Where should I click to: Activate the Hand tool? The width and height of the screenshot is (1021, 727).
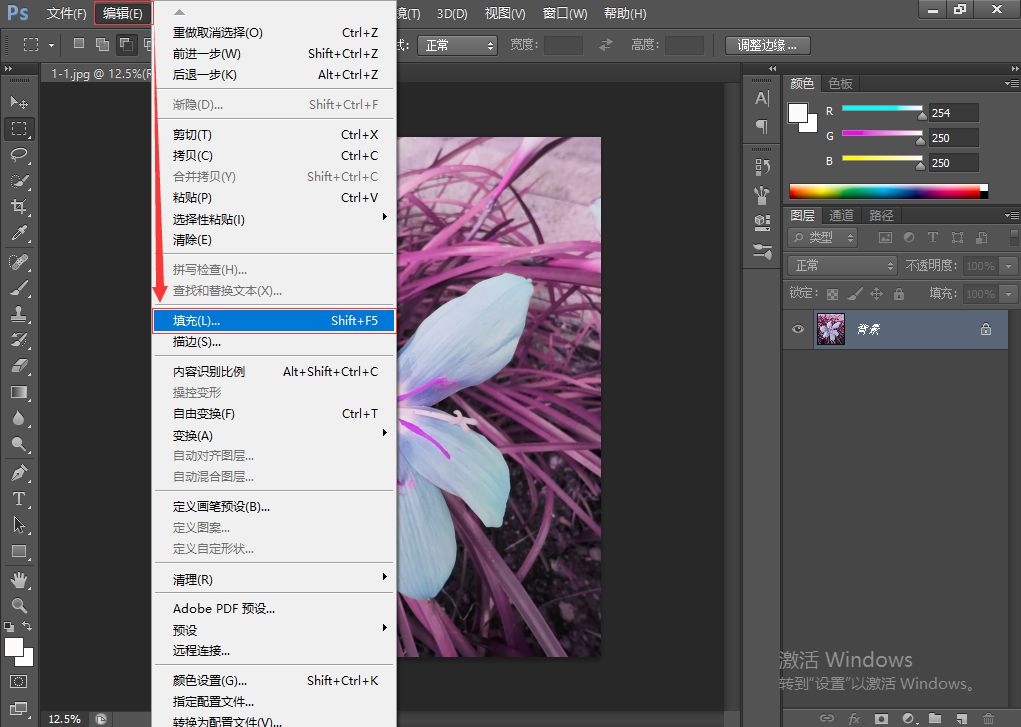point(19,579)
